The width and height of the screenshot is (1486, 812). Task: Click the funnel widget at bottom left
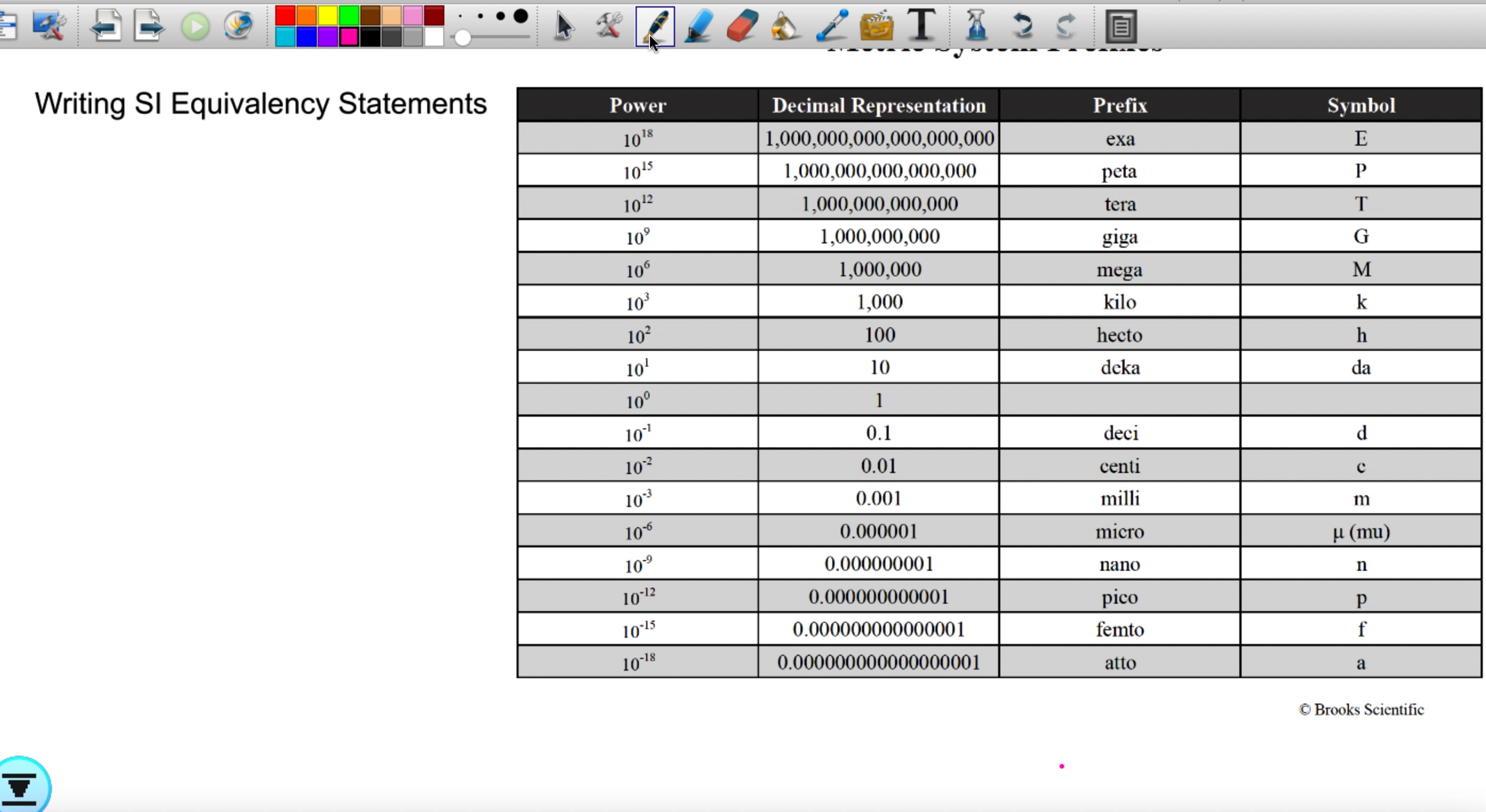(x=20, y=785)
